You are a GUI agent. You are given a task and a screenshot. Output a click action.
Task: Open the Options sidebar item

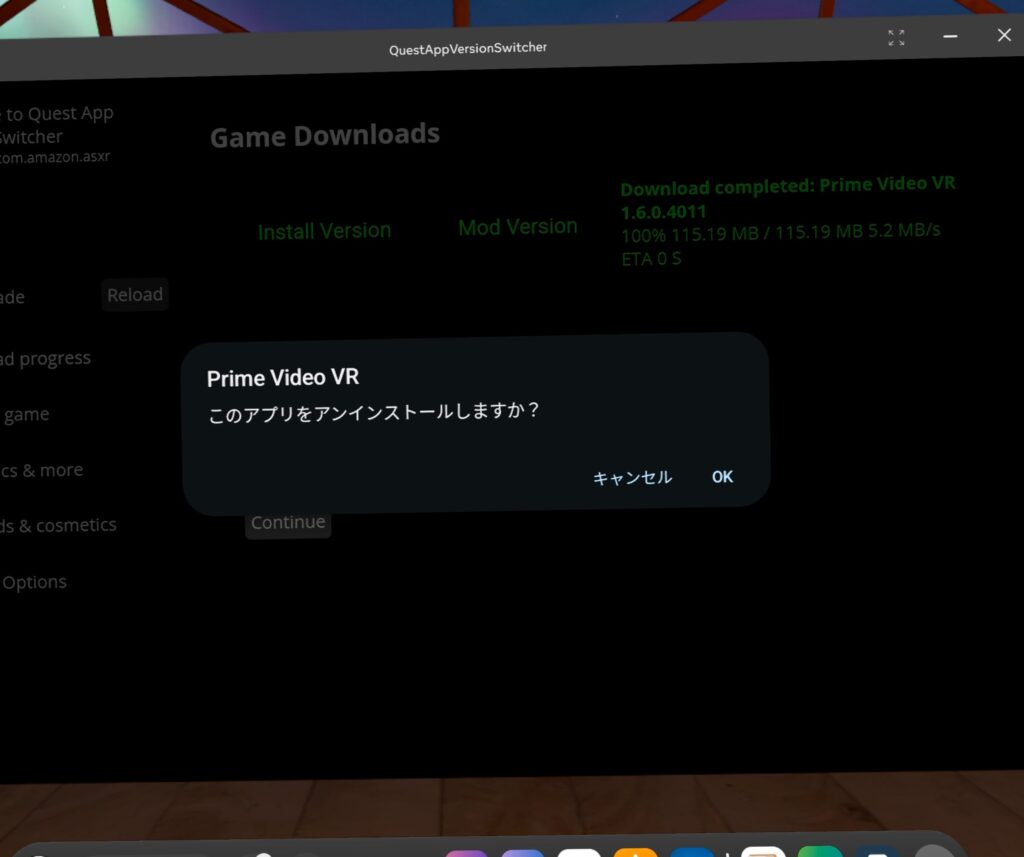34,582
